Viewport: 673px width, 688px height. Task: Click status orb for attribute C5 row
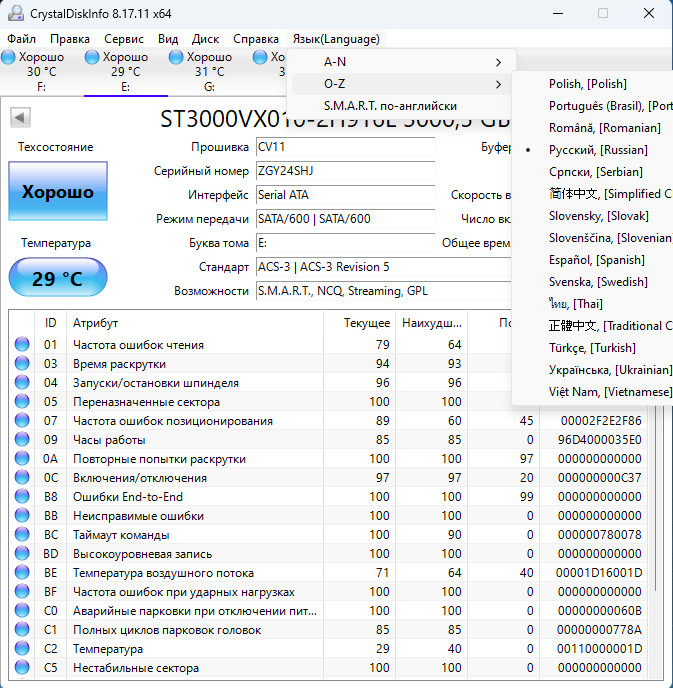22,668
